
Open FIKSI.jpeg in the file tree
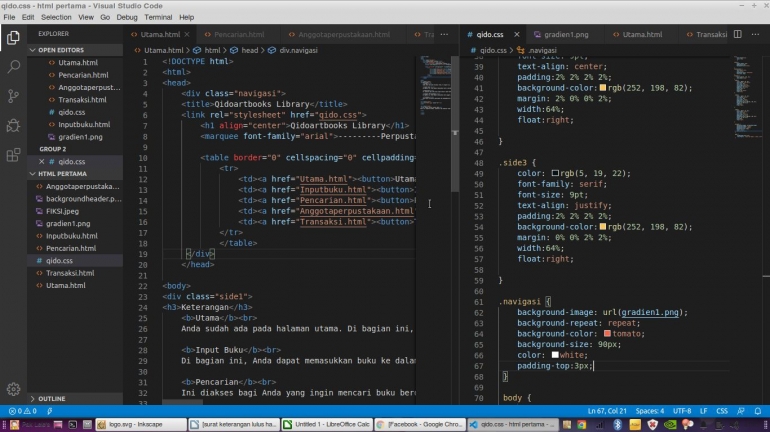62,211
